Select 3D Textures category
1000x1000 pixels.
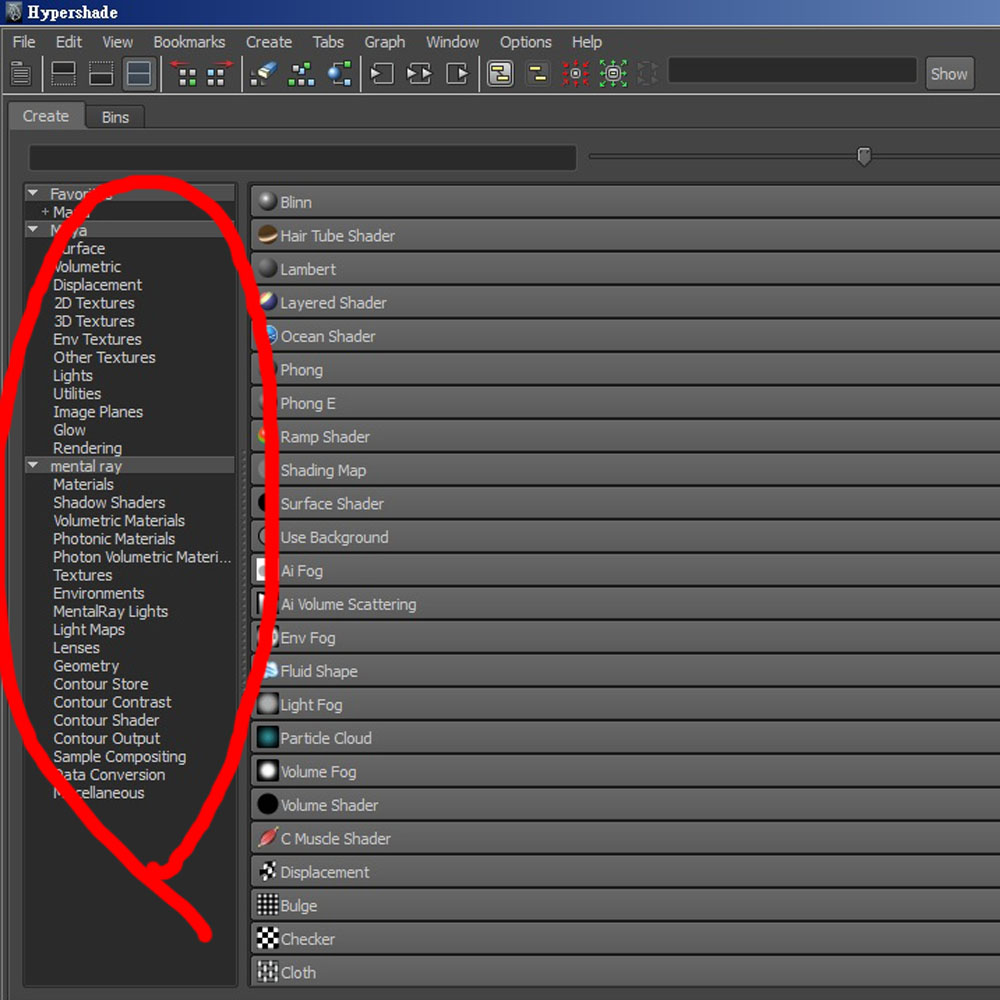pos(94,321)
